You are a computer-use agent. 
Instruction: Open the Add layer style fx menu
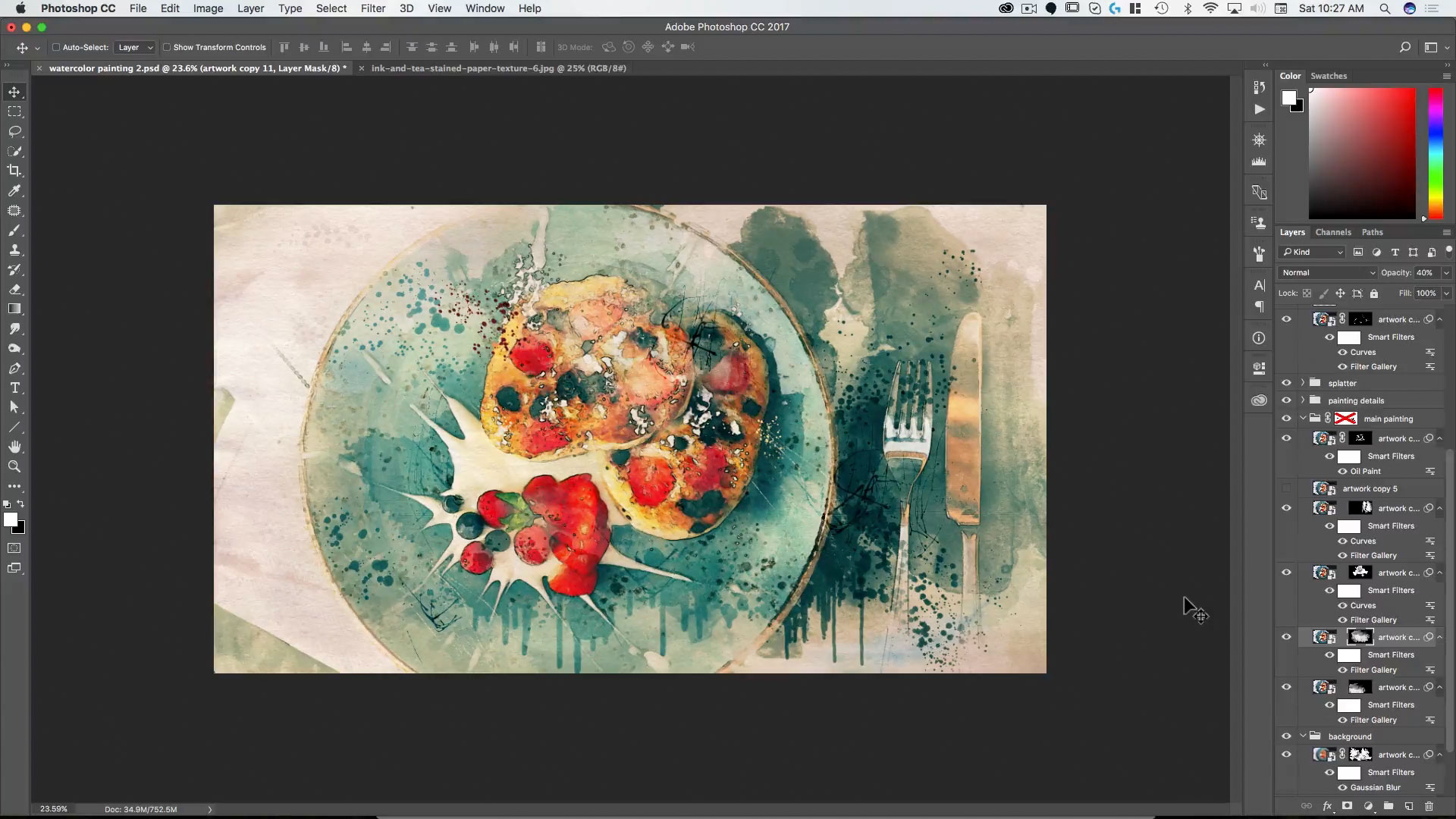pos(1326,806)
